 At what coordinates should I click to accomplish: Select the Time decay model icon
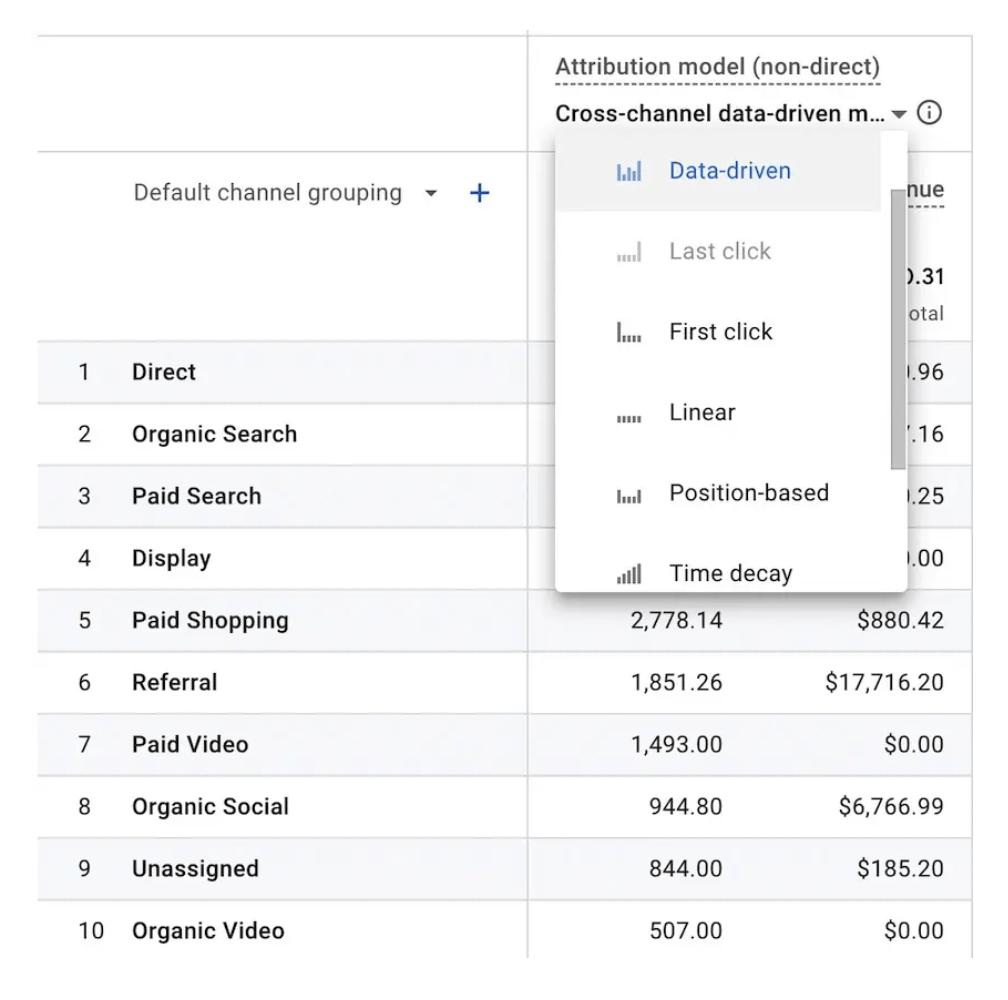pos(631,572)
